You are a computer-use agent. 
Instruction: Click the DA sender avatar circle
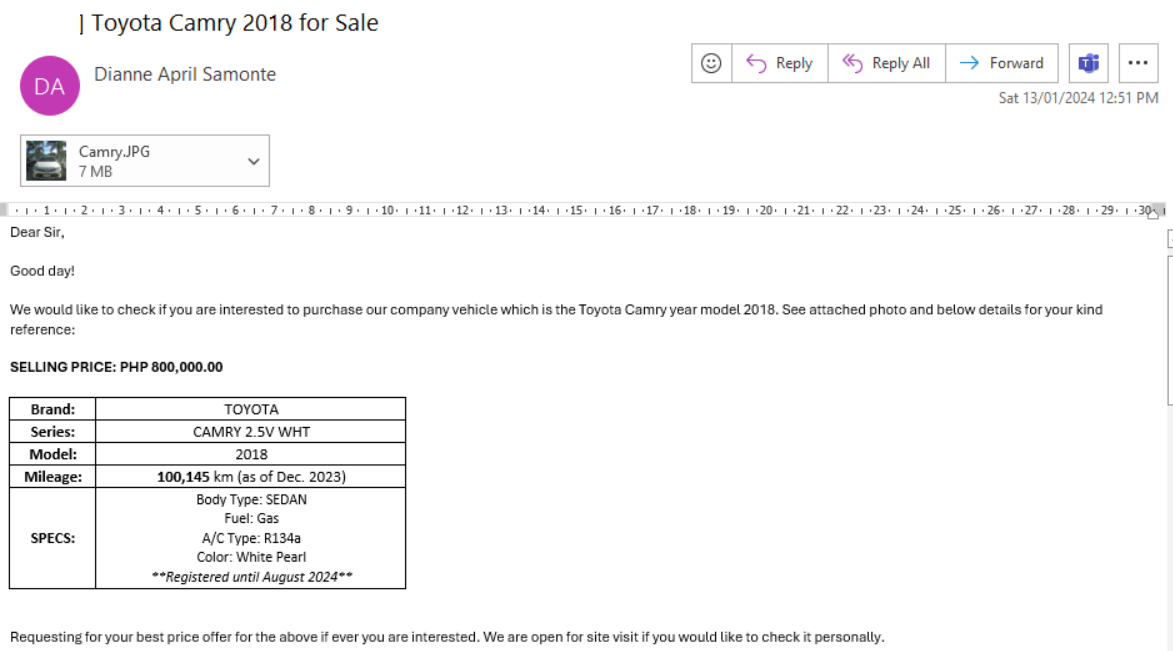(49, 86)
